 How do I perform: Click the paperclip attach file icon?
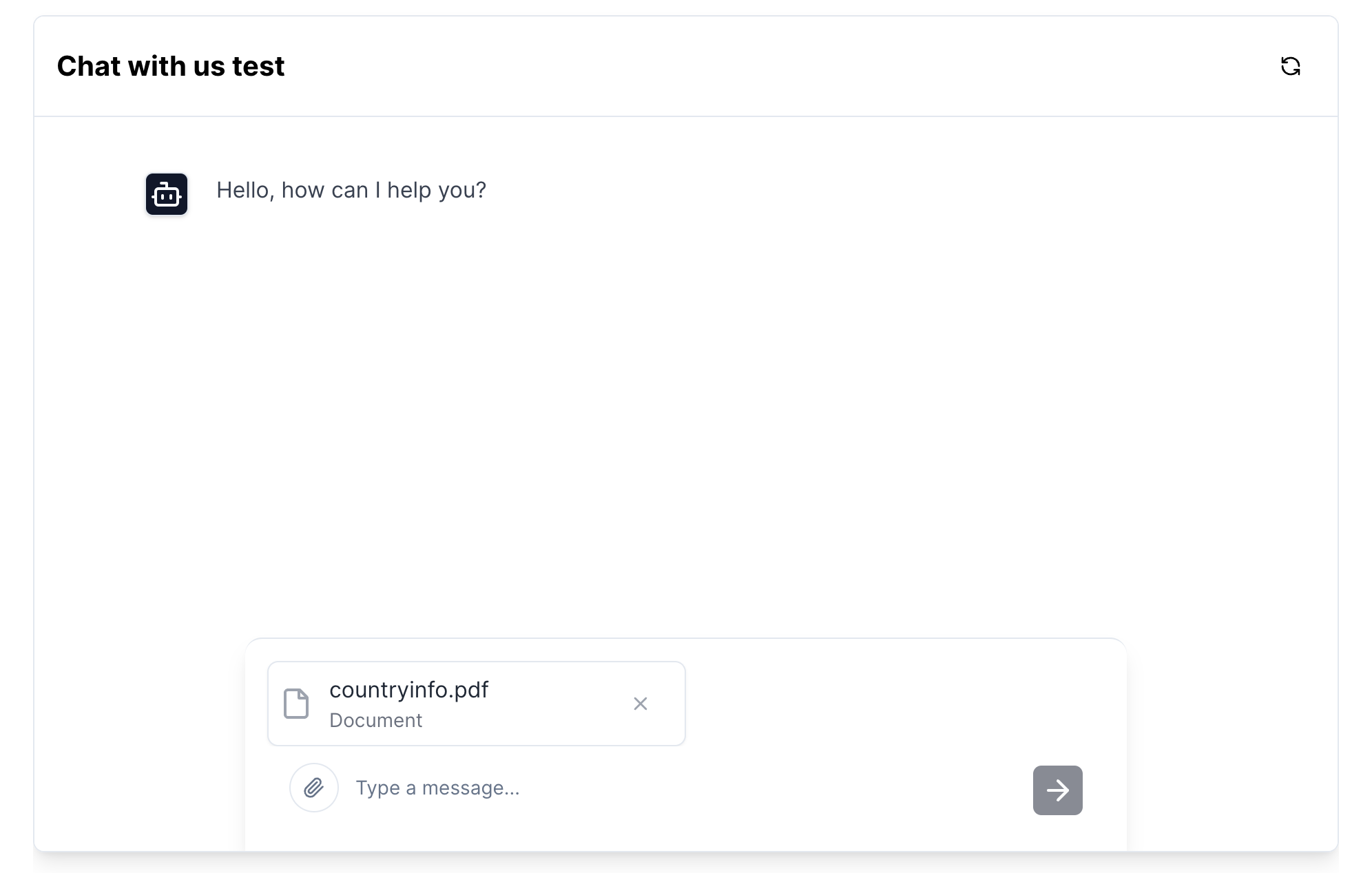point(314,788)
